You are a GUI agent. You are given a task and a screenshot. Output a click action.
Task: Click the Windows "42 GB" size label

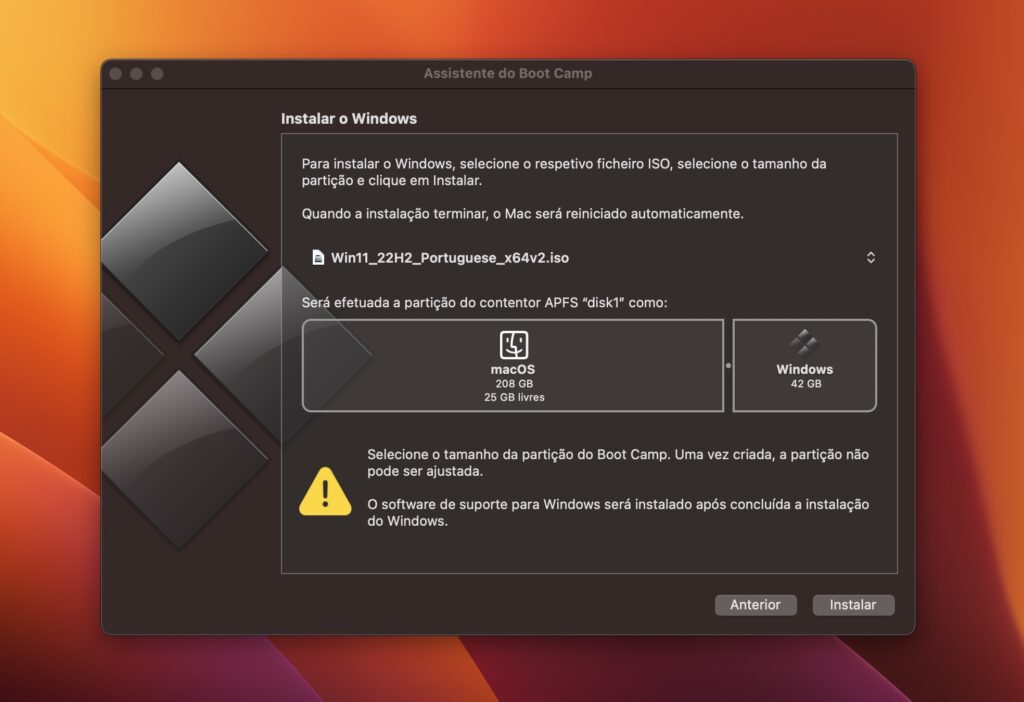(x=804, y=384)
